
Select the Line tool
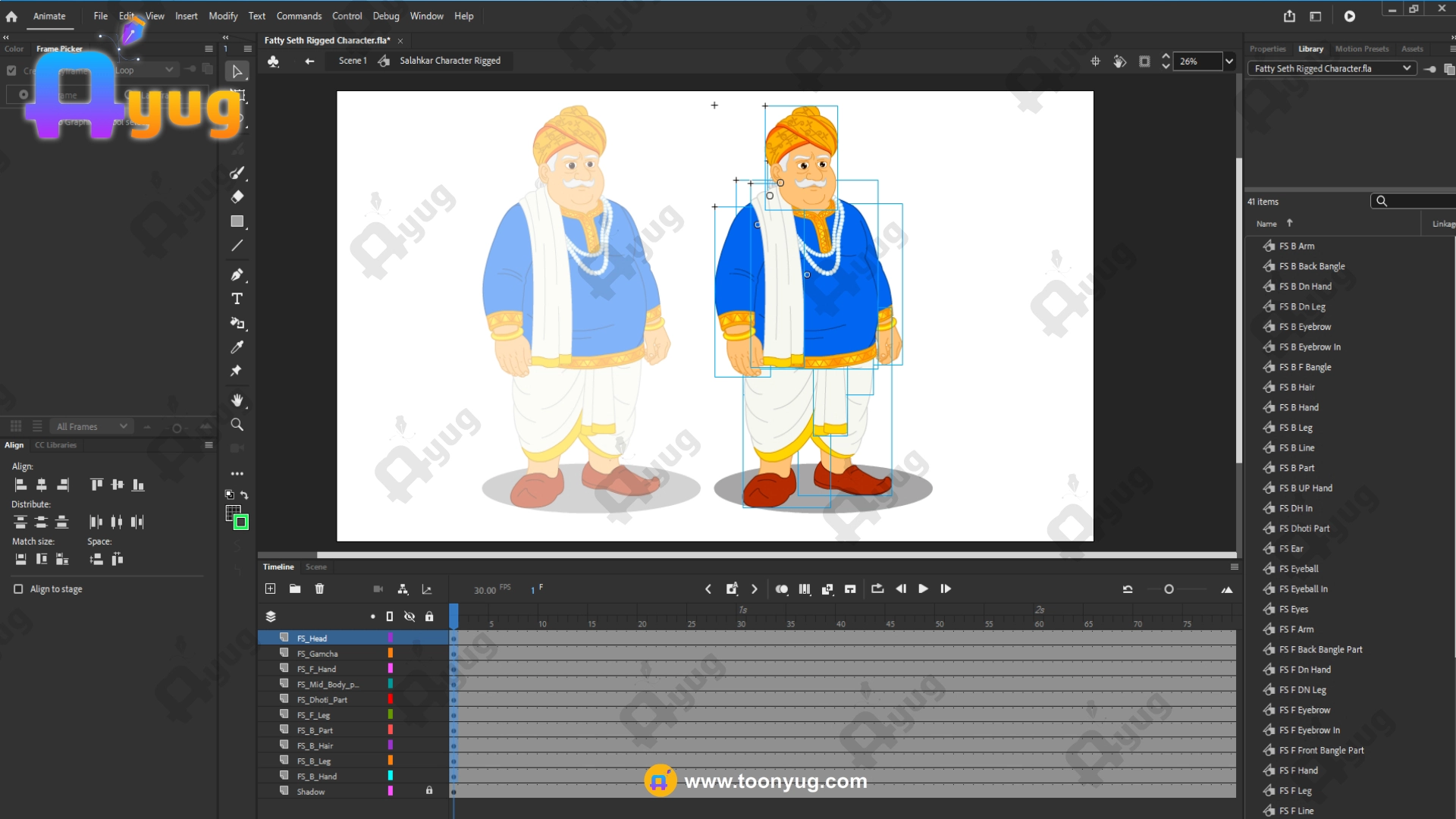[x=237, y=246]
